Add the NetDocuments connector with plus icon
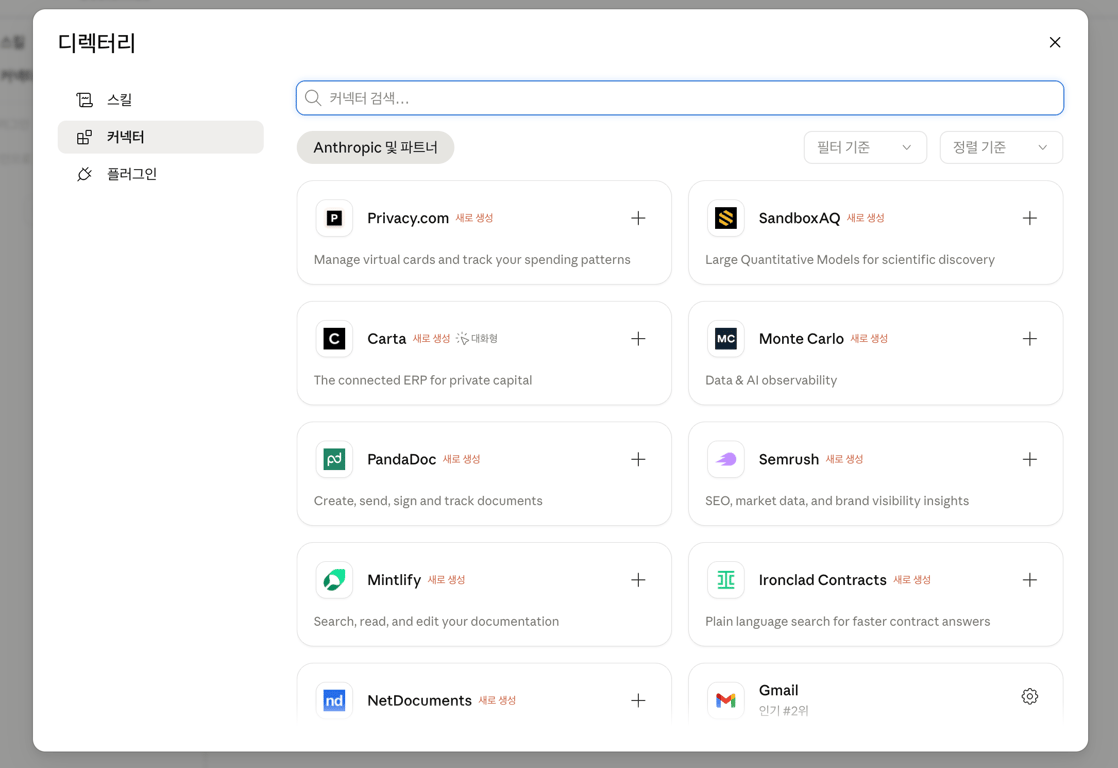 click(638, 700)
